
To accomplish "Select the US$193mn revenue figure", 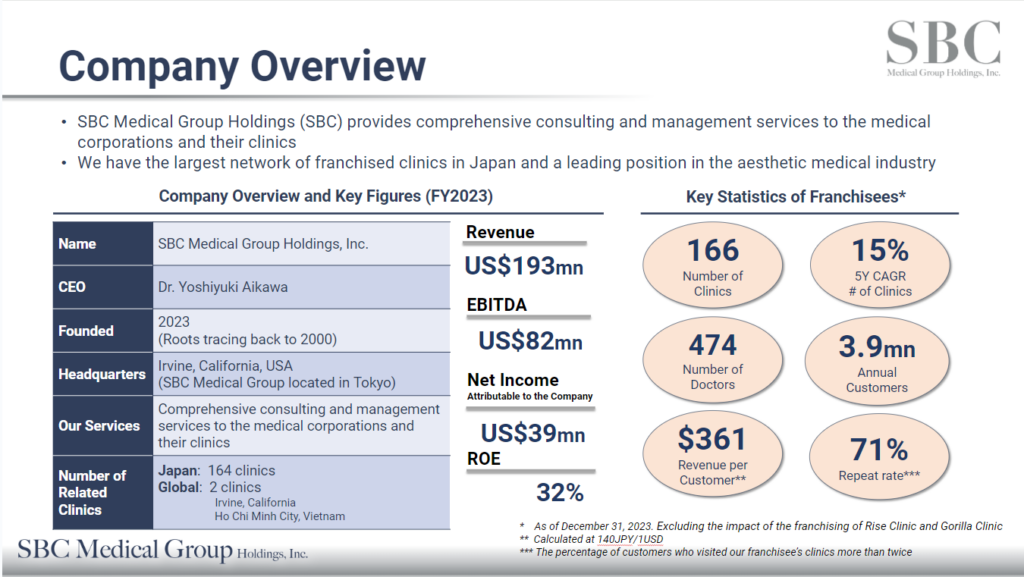I will 524,266.
